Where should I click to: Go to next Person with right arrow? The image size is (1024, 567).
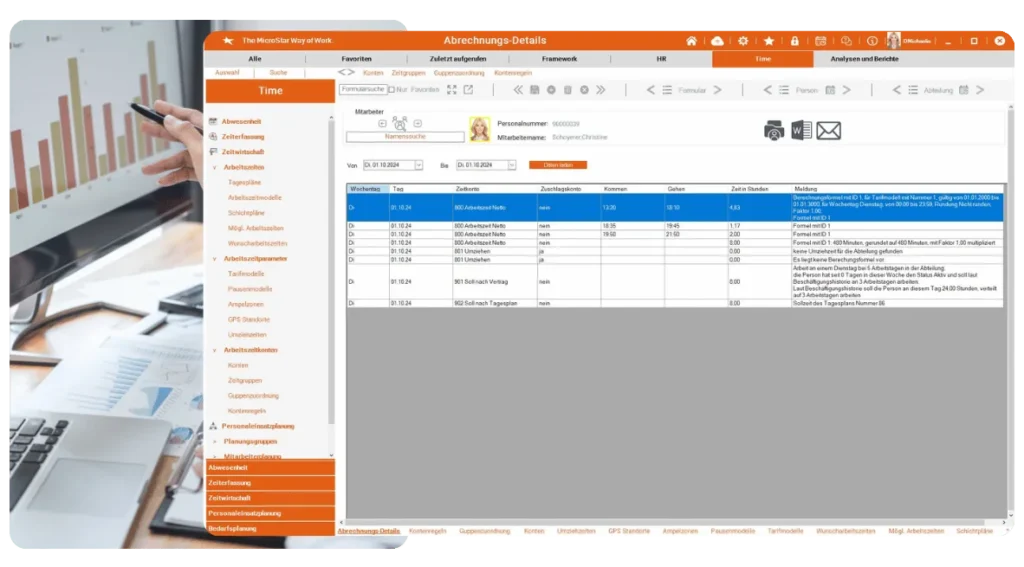846,89
